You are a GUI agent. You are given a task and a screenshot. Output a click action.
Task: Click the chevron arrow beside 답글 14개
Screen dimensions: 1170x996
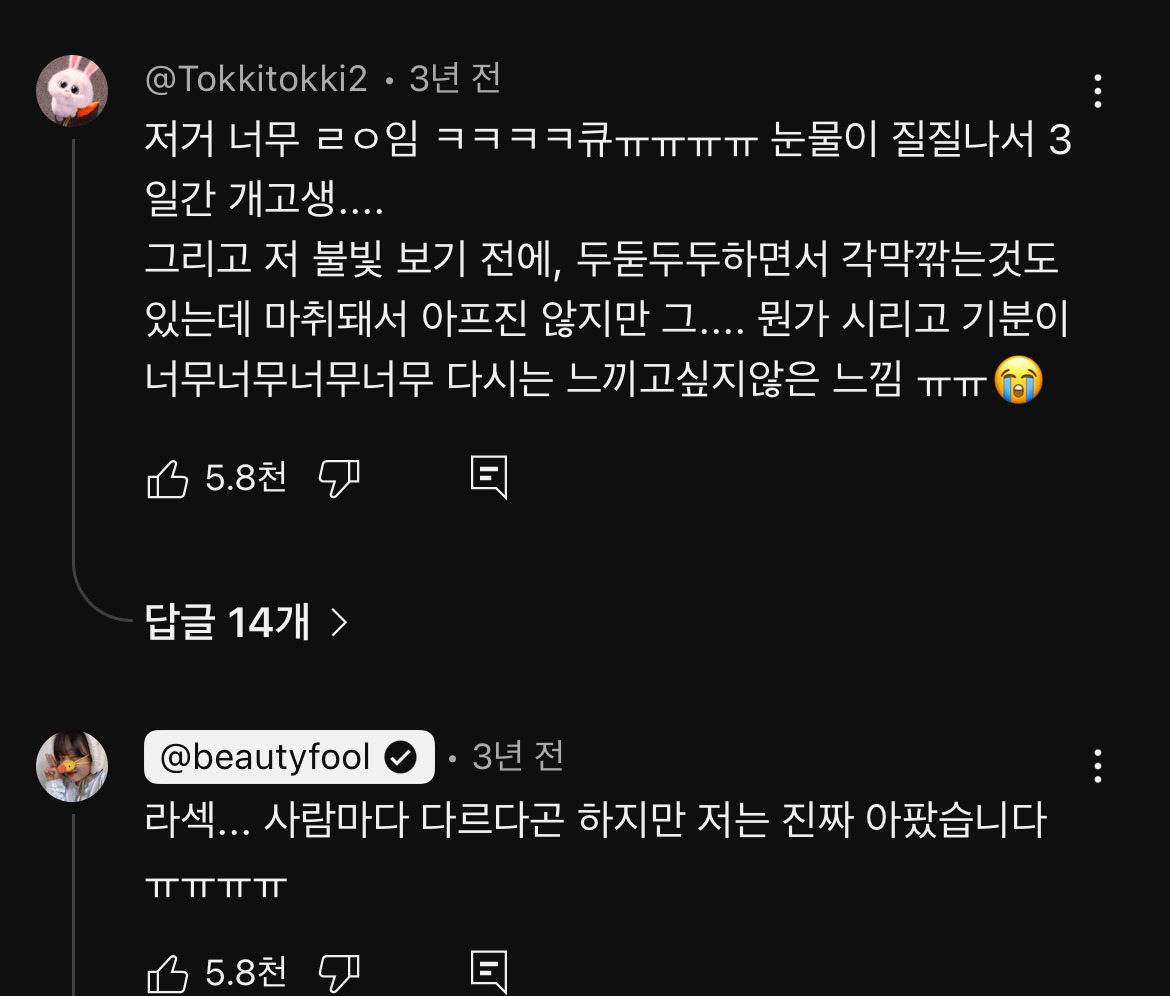pos(339,623)
